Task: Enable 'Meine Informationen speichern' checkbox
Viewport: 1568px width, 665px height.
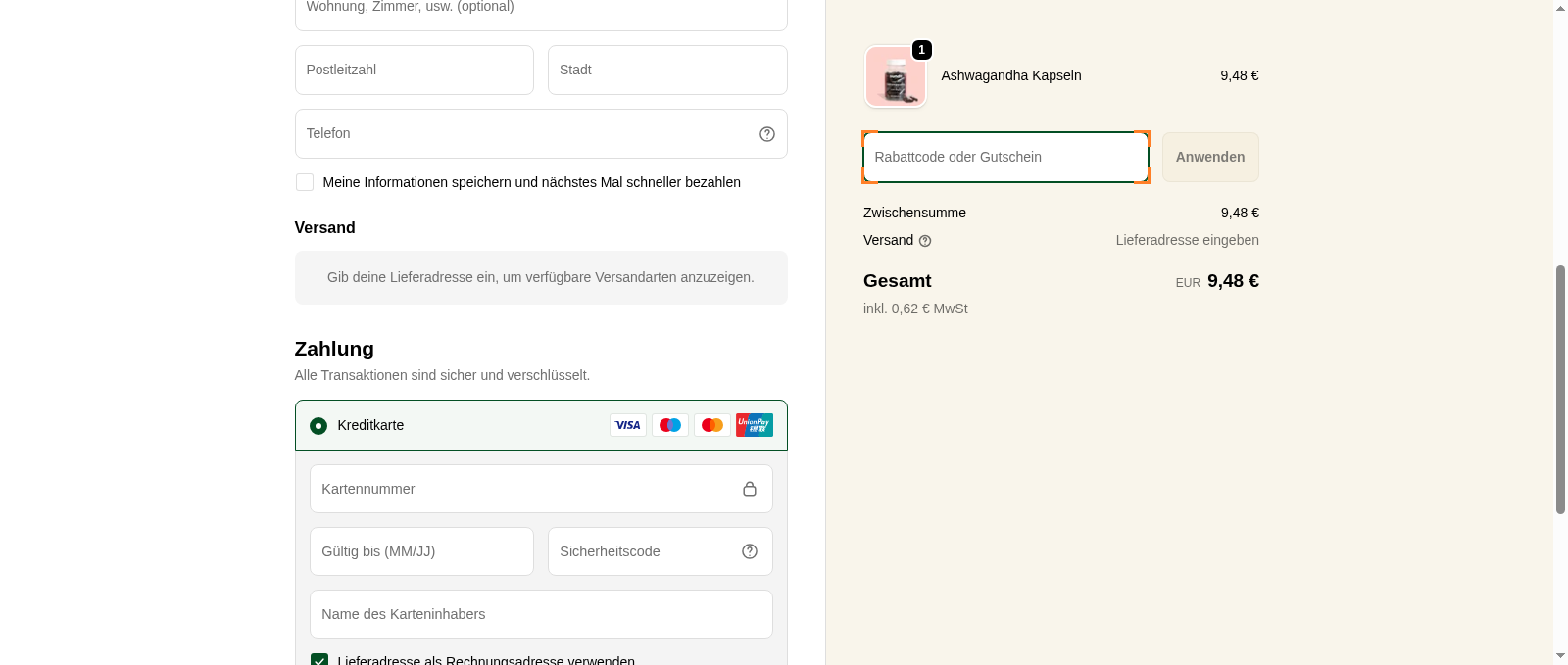Action: (304, 182)
